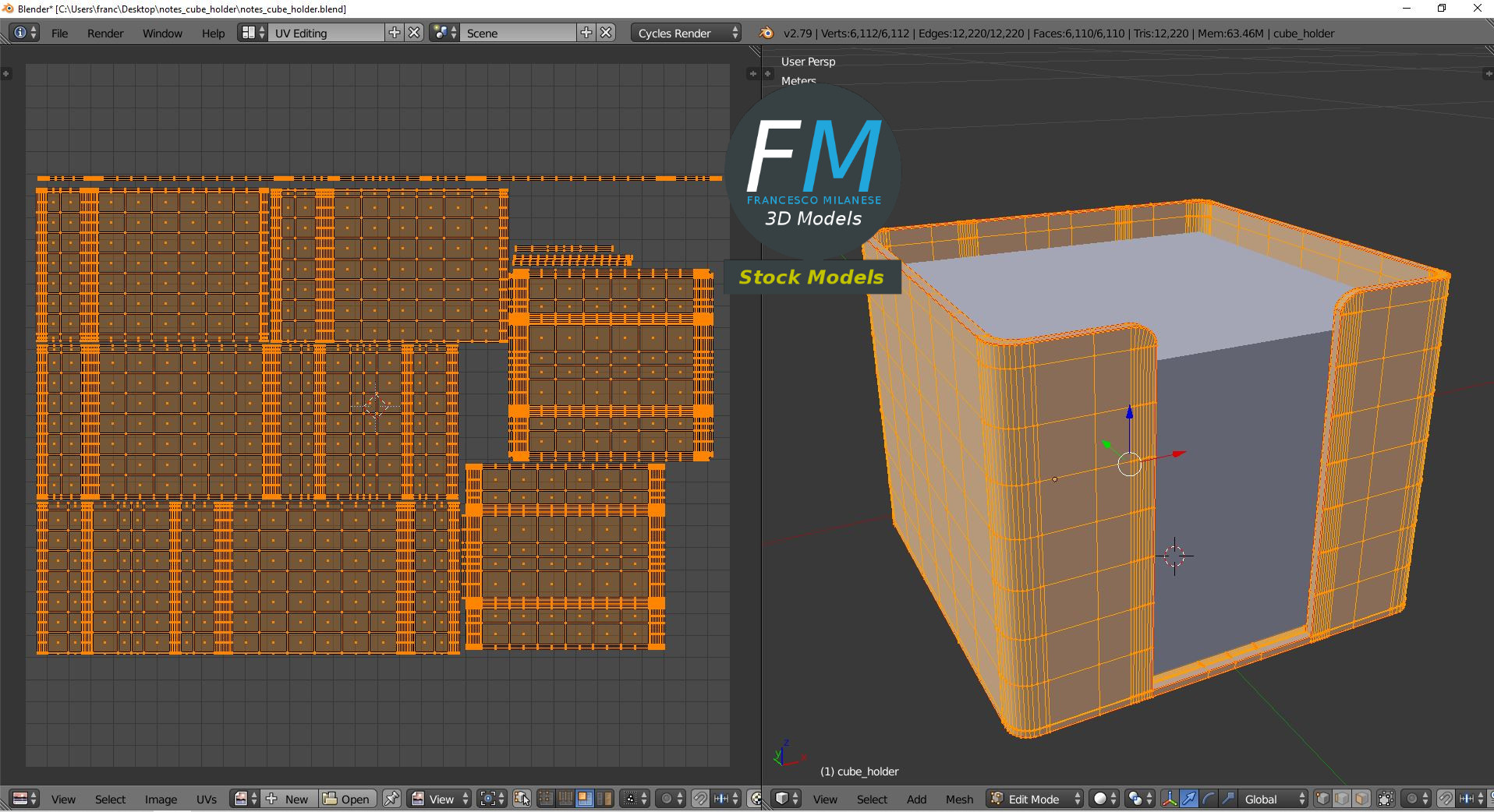The height and width of the screenshot is (812, 1494).
Task: Select mesh face select mode
Action: [x=1361, y=799]
